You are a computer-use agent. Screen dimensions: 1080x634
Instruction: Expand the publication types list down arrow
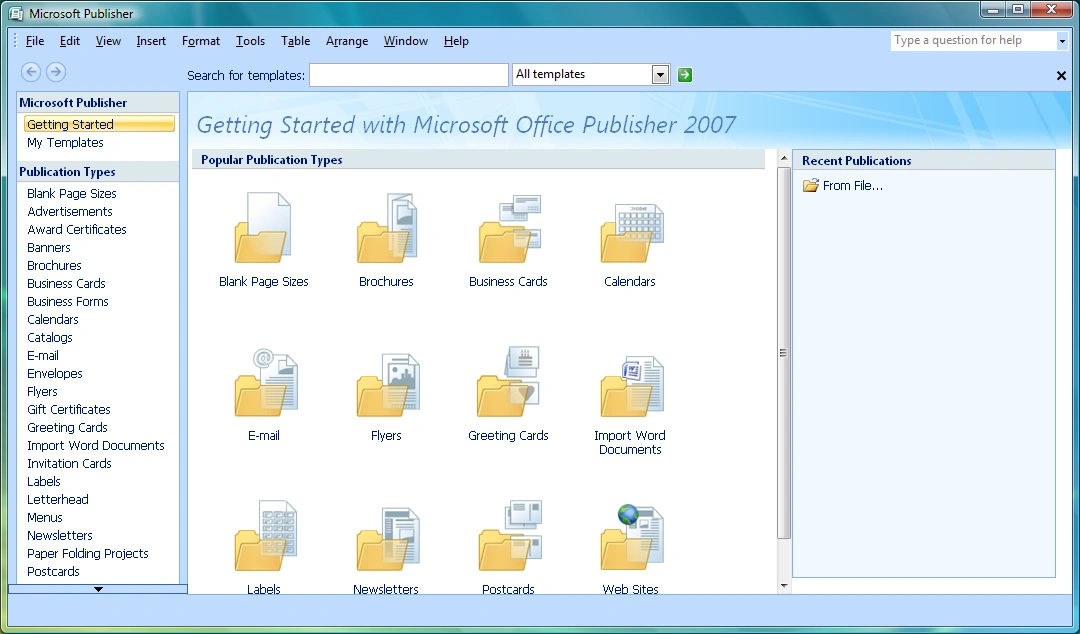click(x=98, y=589)
